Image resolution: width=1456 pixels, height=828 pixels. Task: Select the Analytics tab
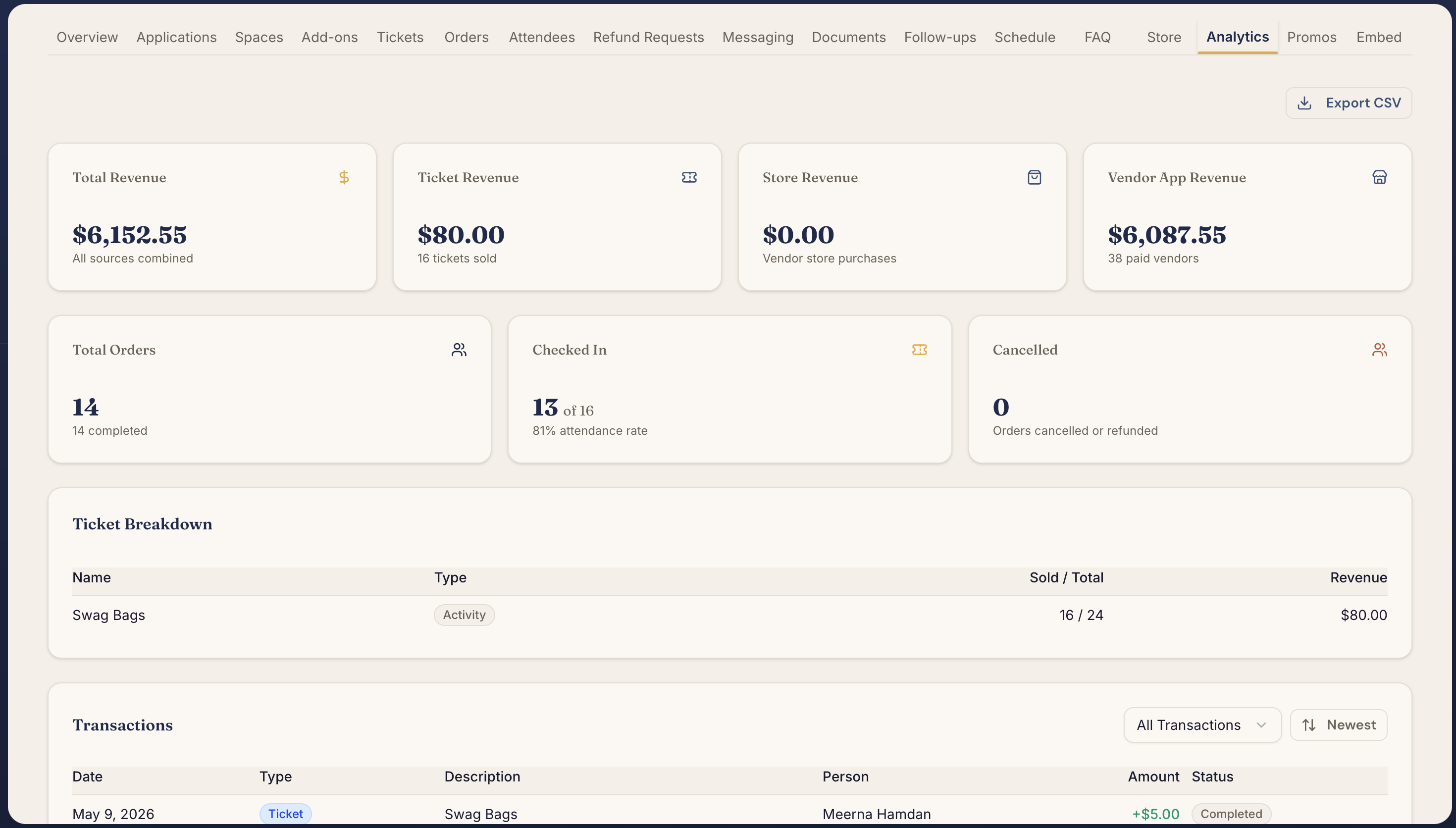[x=1238, y=37]
